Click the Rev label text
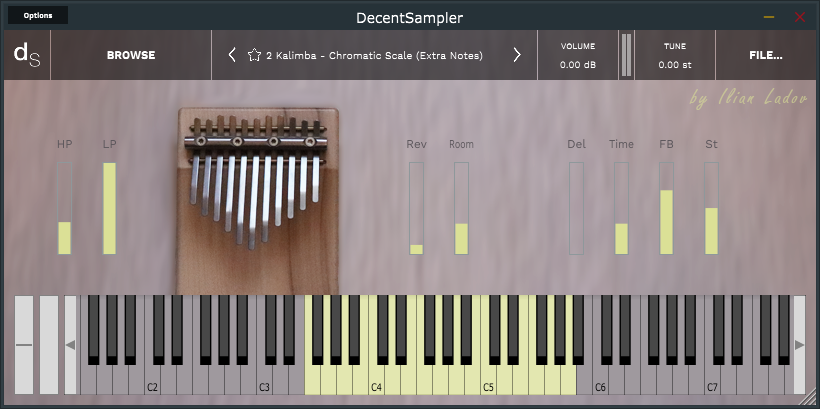This screenshot has width=820, height=409. (x=416, y=144)
